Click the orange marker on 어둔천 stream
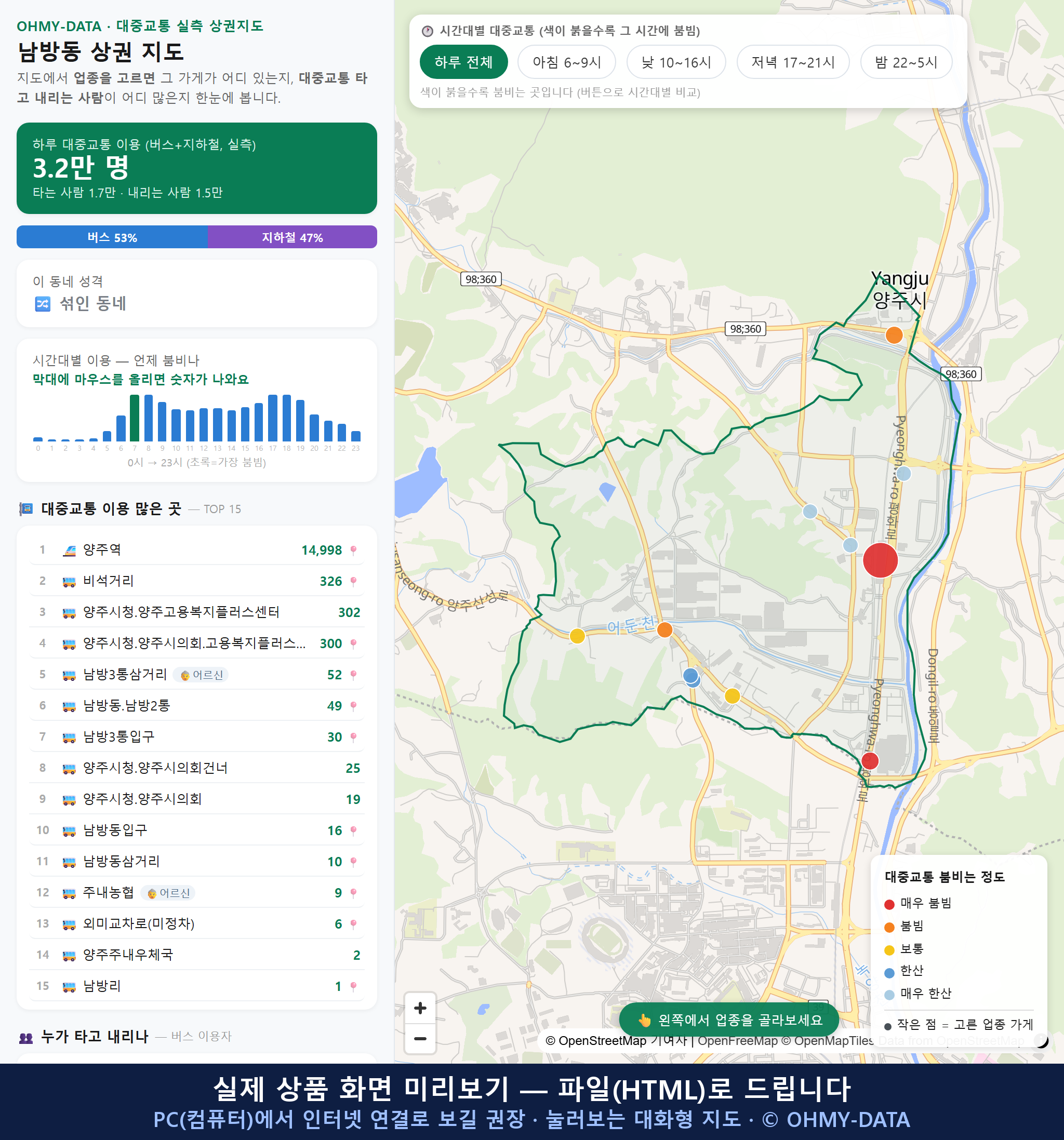 (664, 629)
